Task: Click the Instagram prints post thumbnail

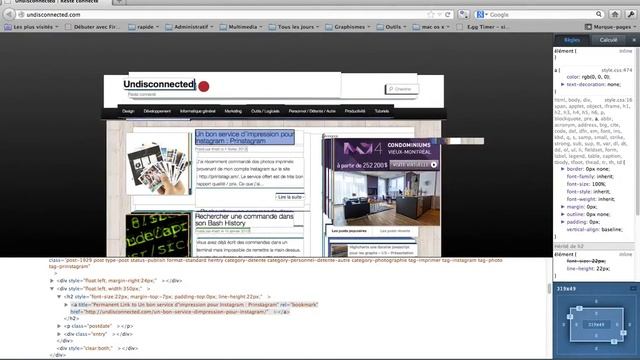Action: [x=158, y=164]
